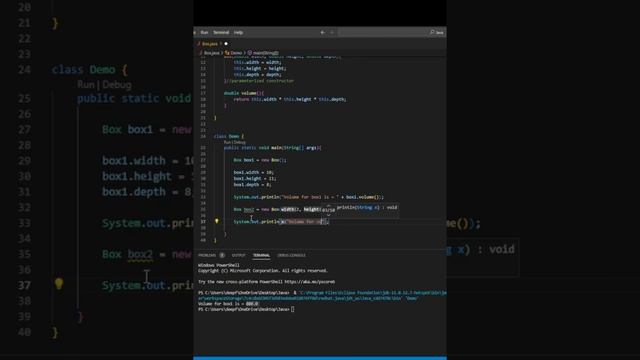Image resolution: width=640 pixels, height=360 pixels.
Task: Click the box1.height assignment line
Action: click(255, 178)
